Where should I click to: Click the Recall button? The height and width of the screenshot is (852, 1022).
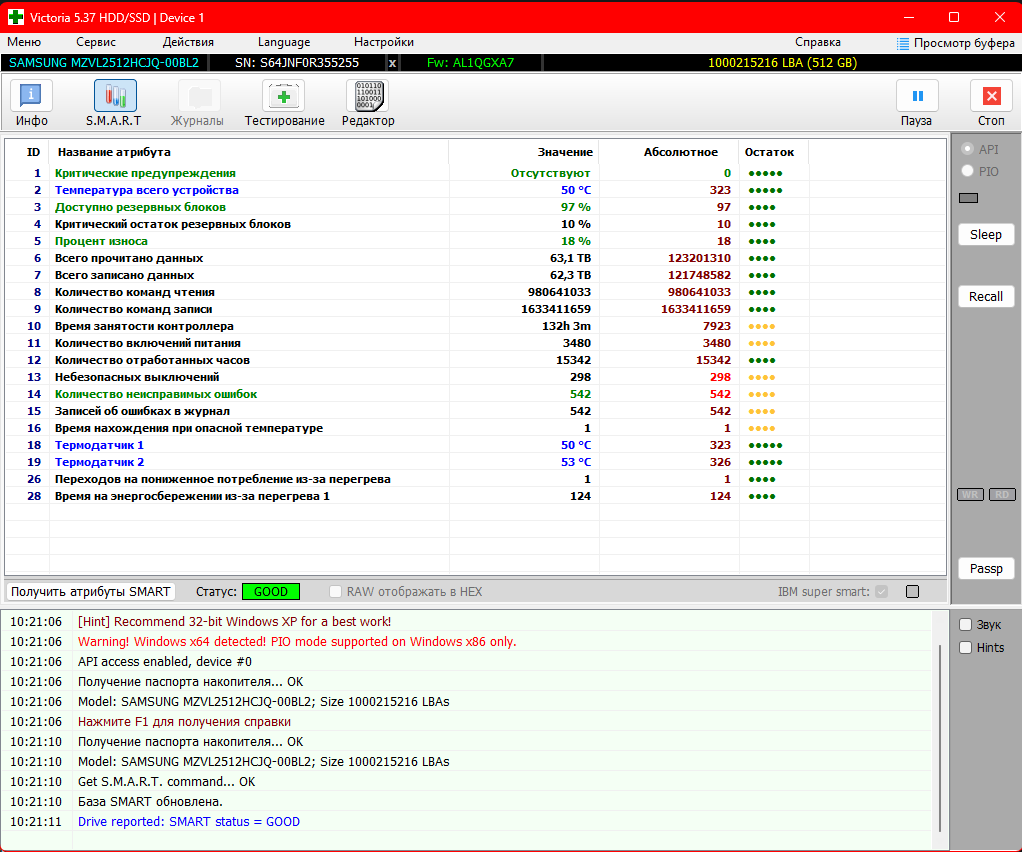coord(986,297)
